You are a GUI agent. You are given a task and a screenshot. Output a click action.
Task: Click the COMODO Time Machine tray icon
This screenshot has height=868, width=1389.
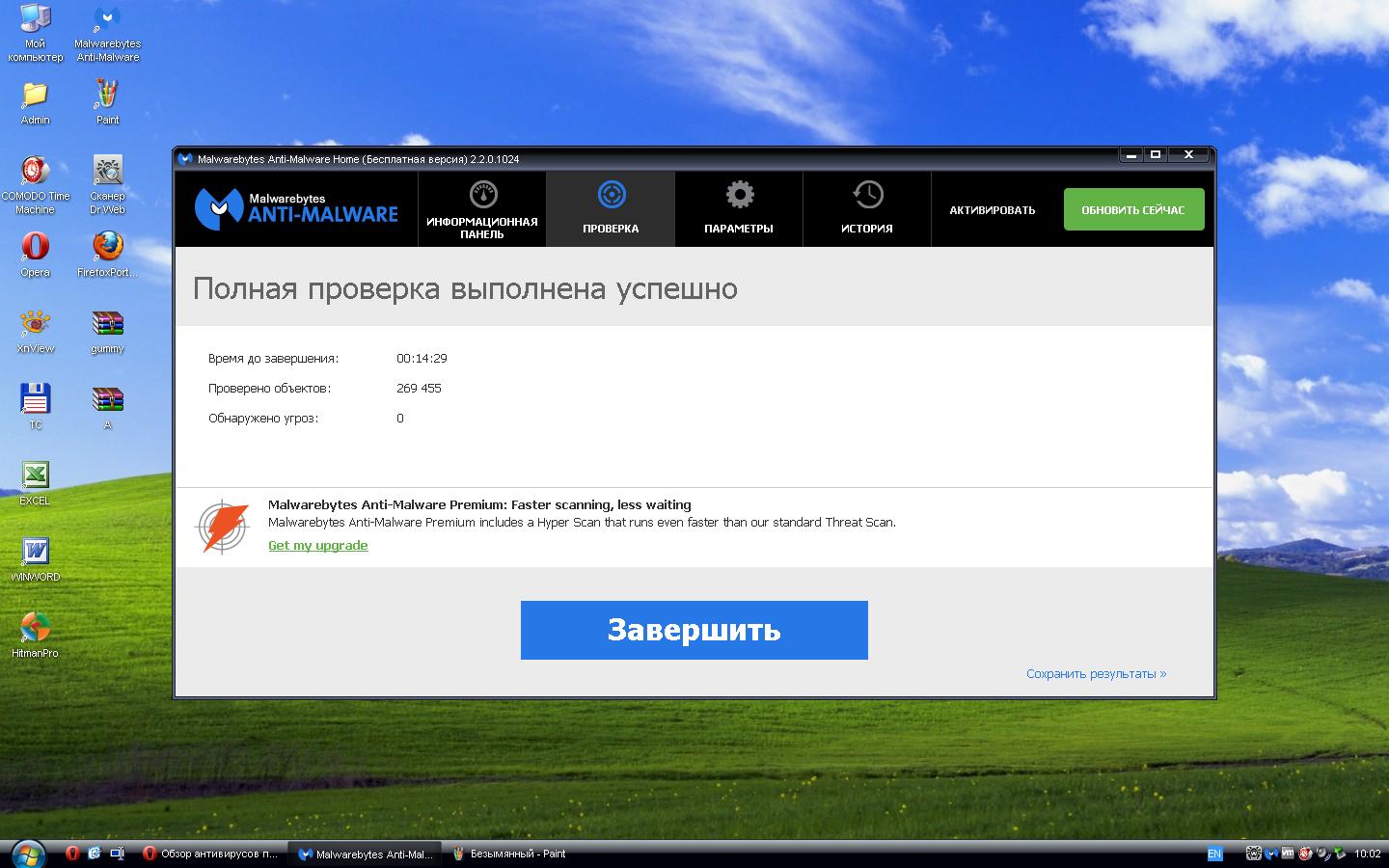coord(1305,854)
